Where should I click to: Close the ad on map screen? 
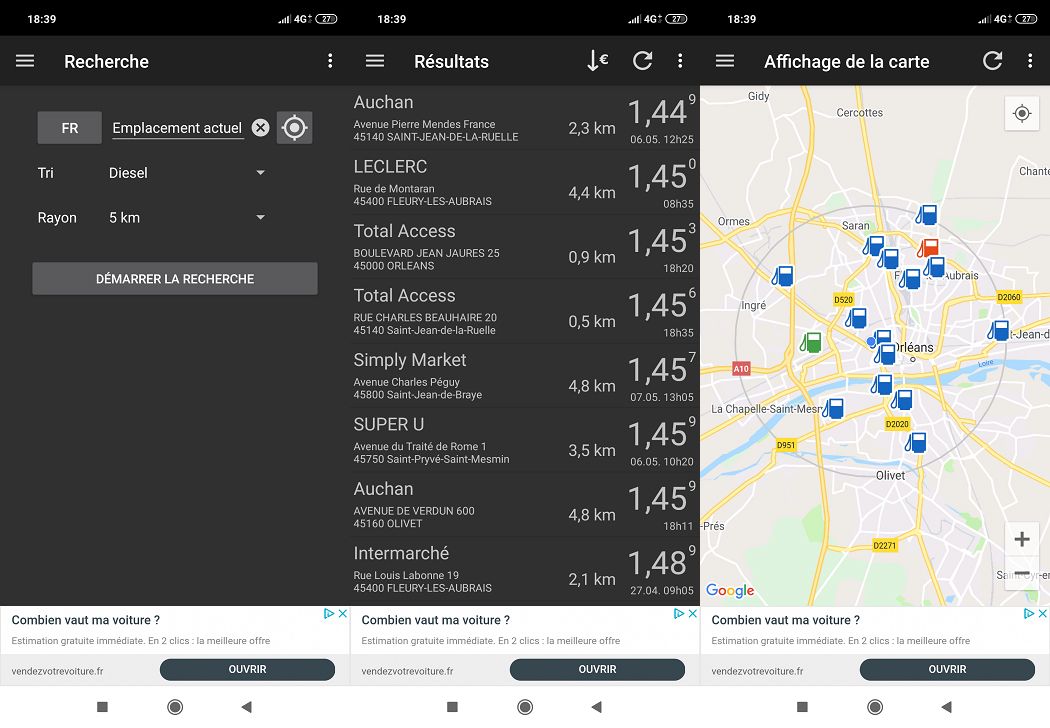1043,613
